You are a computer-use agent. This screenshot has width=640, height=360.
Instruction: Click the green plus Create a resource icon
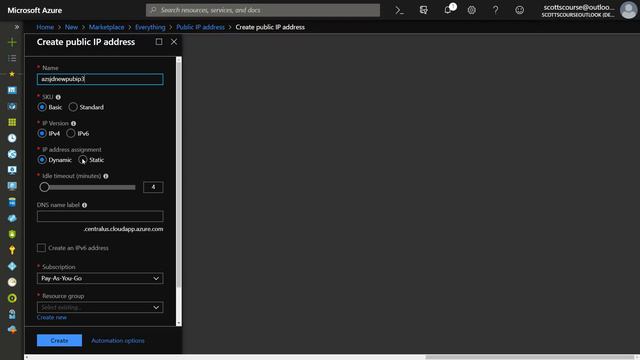12,42
